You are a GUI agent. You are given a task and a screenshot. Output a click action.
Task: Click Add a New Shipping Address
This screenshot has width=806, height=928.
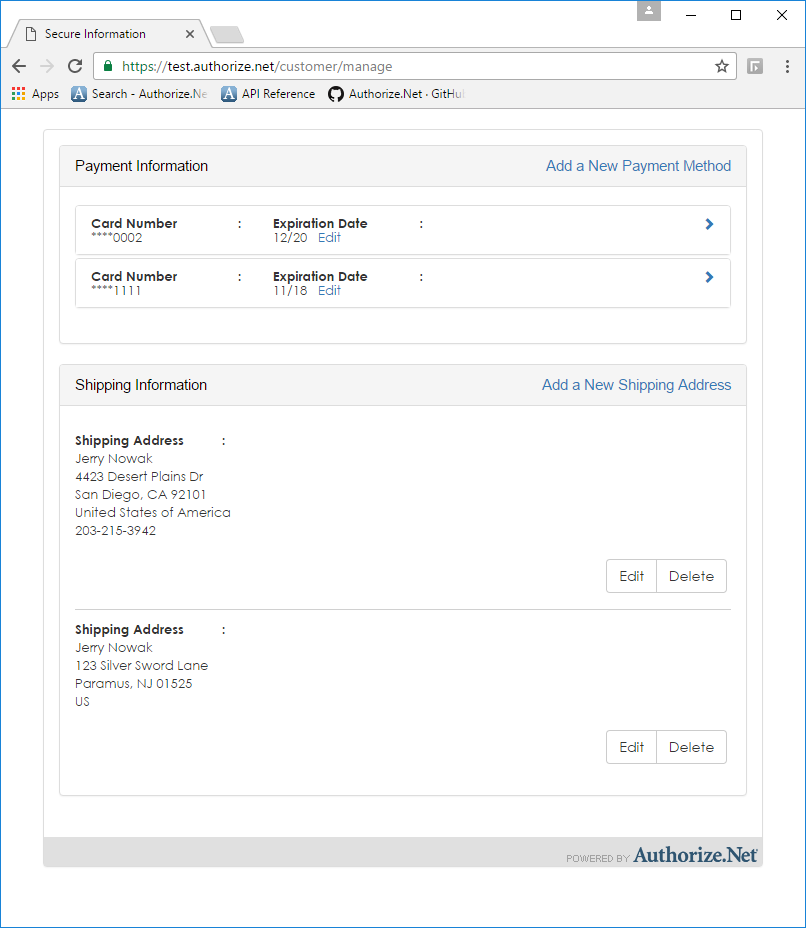tap(636, 385)
